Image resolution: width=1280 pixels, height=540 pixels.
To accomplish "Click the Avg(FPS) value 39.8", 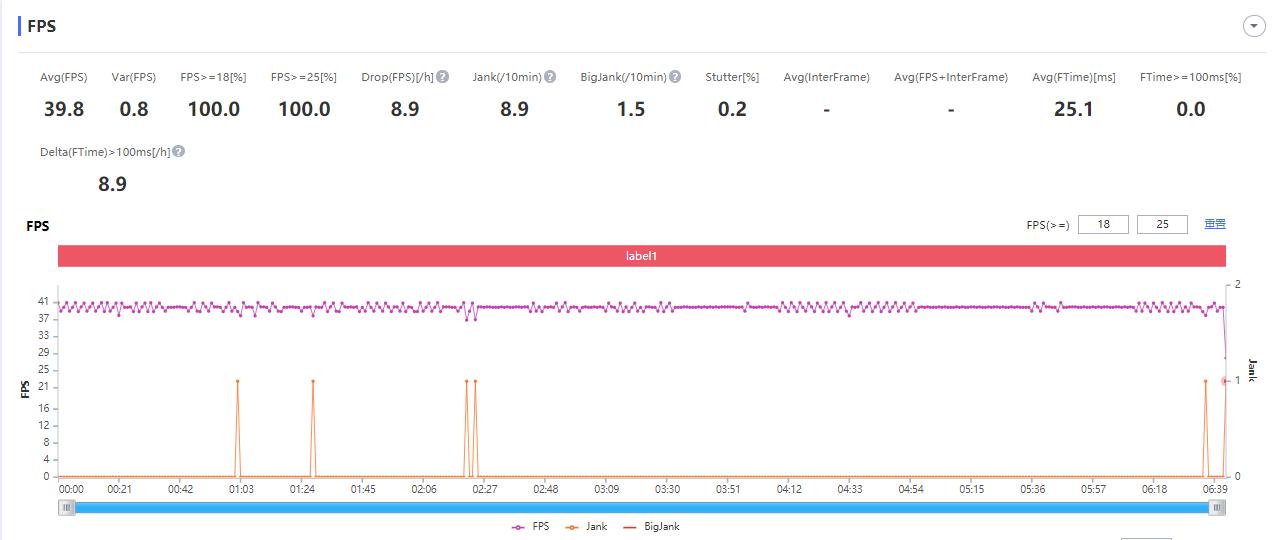I will click(64, 109).
